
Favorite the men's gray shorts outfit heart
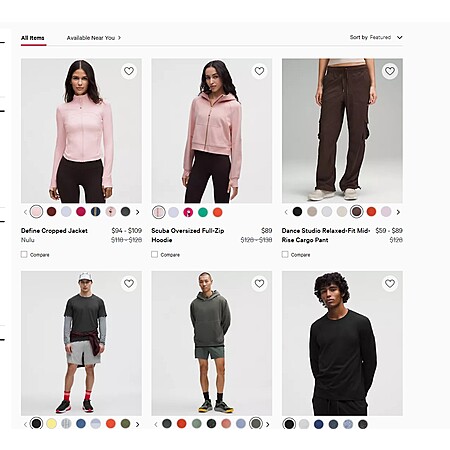tap(129, 283)
